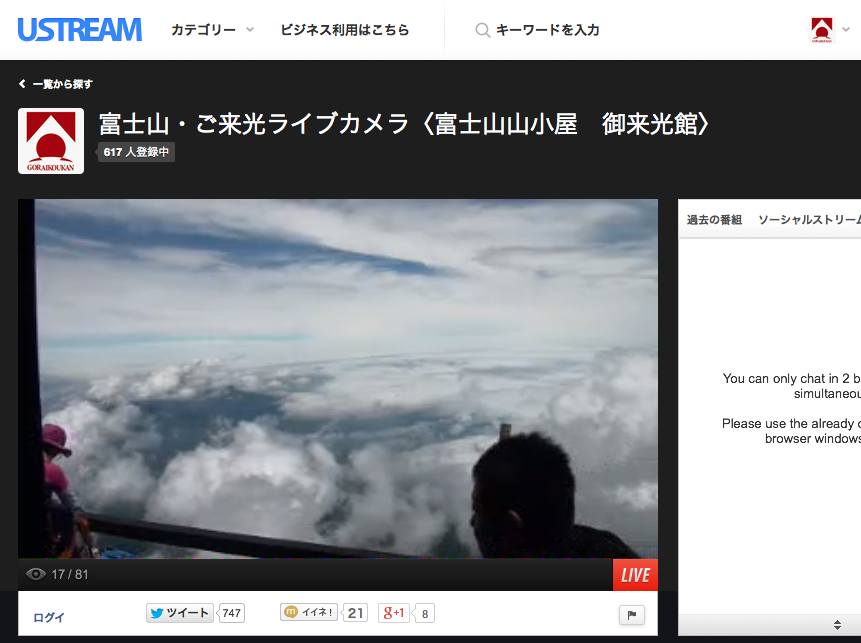Switch to 過去の番組 tab
The width and height of the screenshot is (861, 643).
coord(714,220)
